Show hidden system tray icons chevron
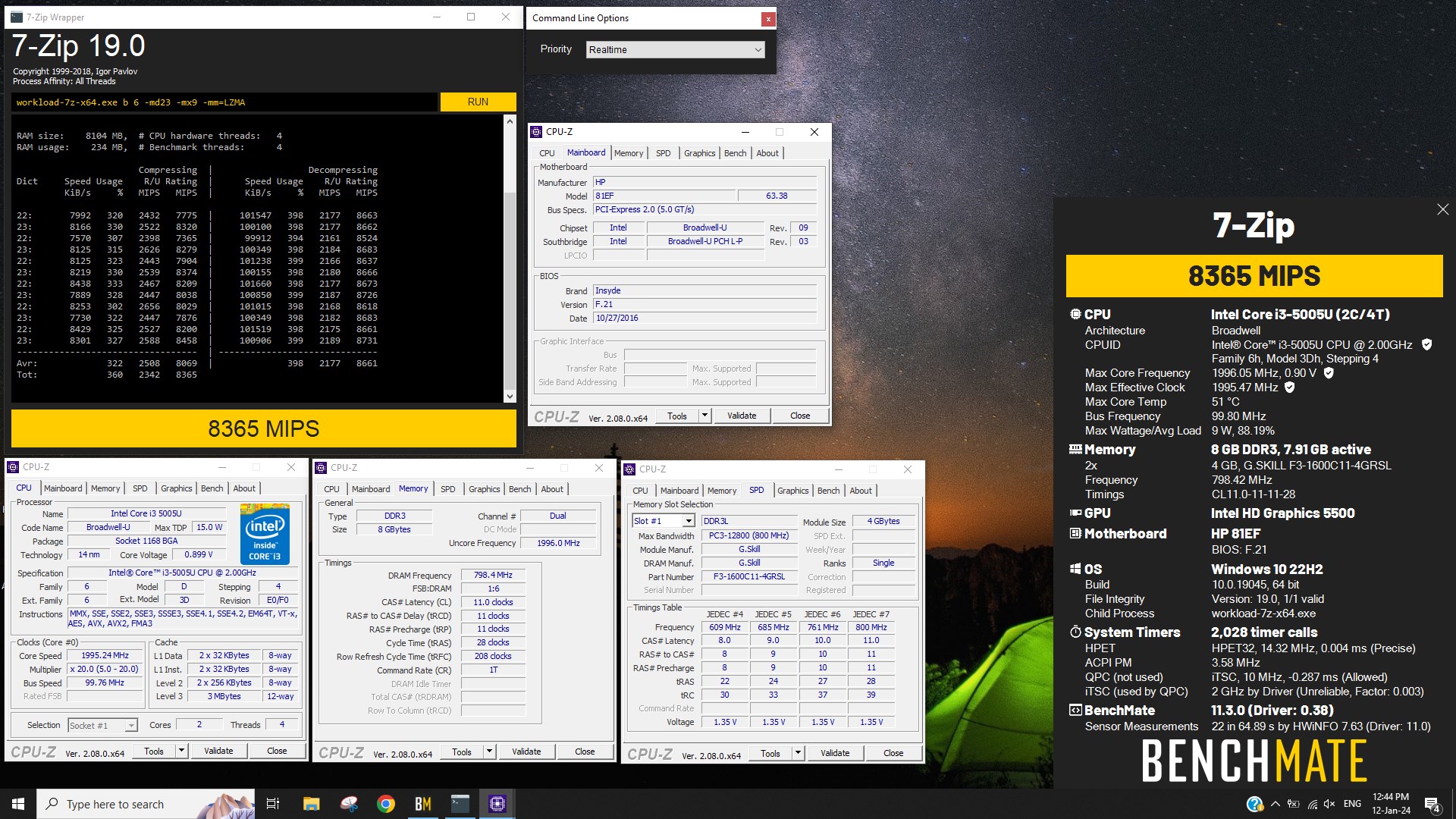 [x=1276, y=804]
